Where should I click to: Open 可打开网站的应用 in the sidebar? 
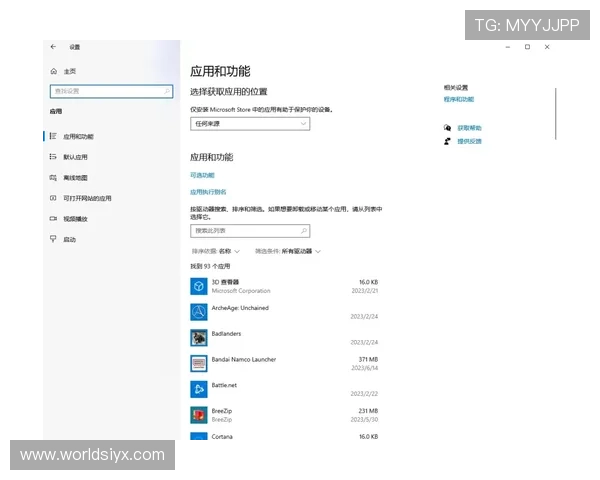[87, 198]
